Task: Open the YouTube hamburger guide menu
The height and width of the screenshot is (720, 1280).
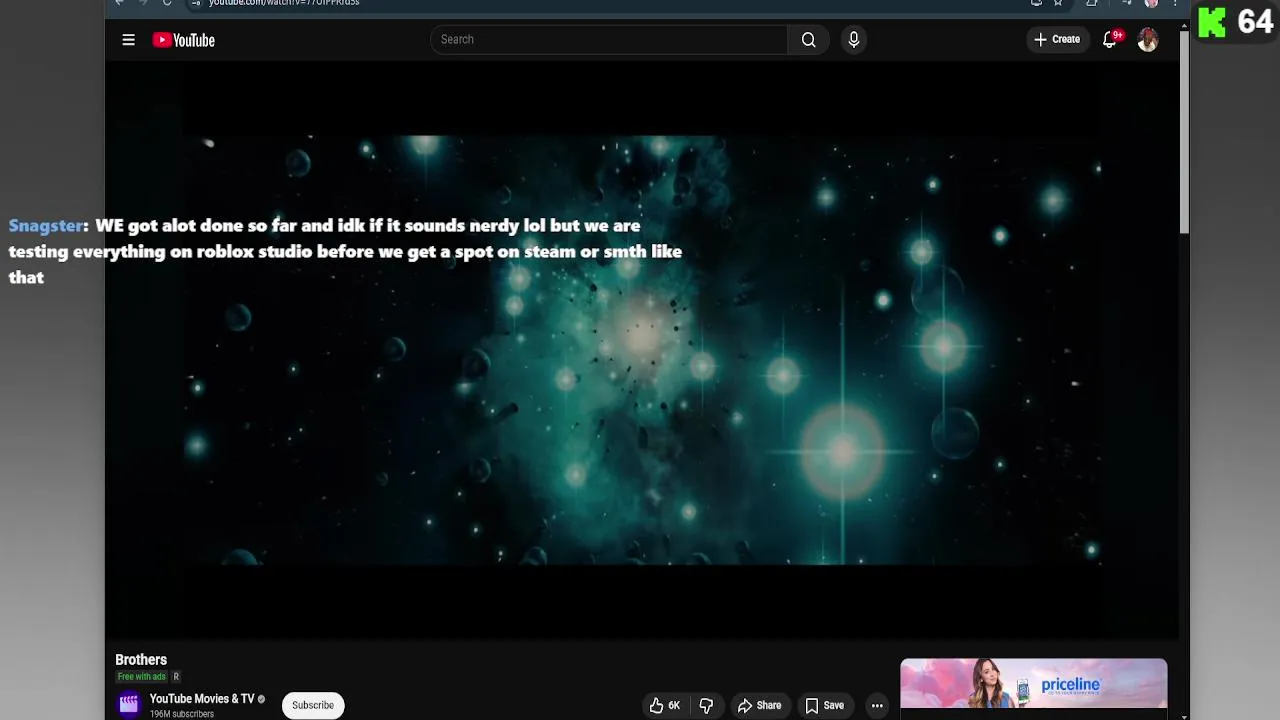Action: click(128, 40)
